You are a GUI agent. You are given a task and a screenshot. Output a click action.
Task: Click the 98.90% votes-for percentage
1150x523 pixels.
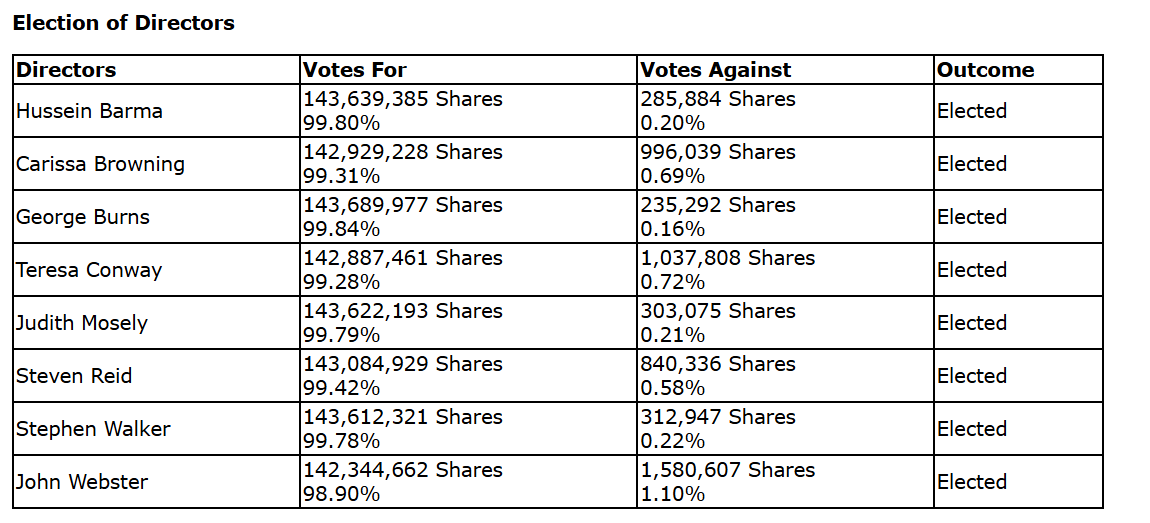pyautogui.click(x=341, y=494)
